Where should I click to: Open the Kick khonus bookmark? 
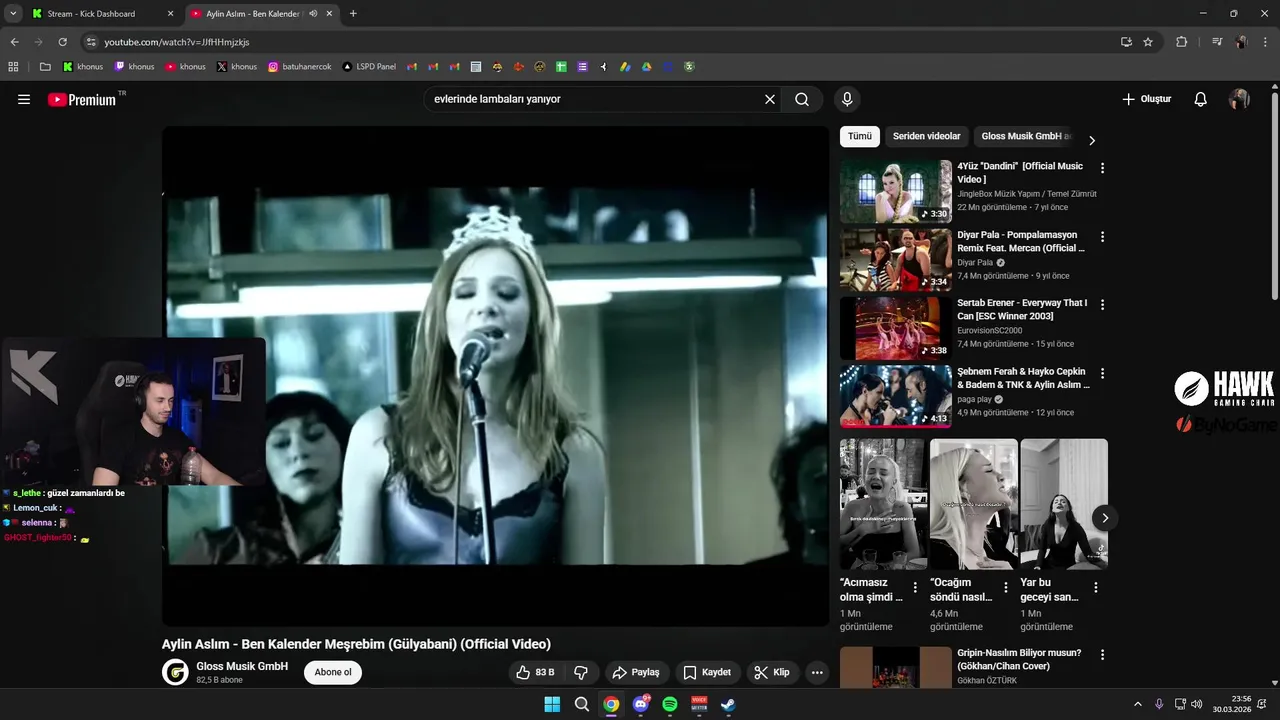click(83, 67)
